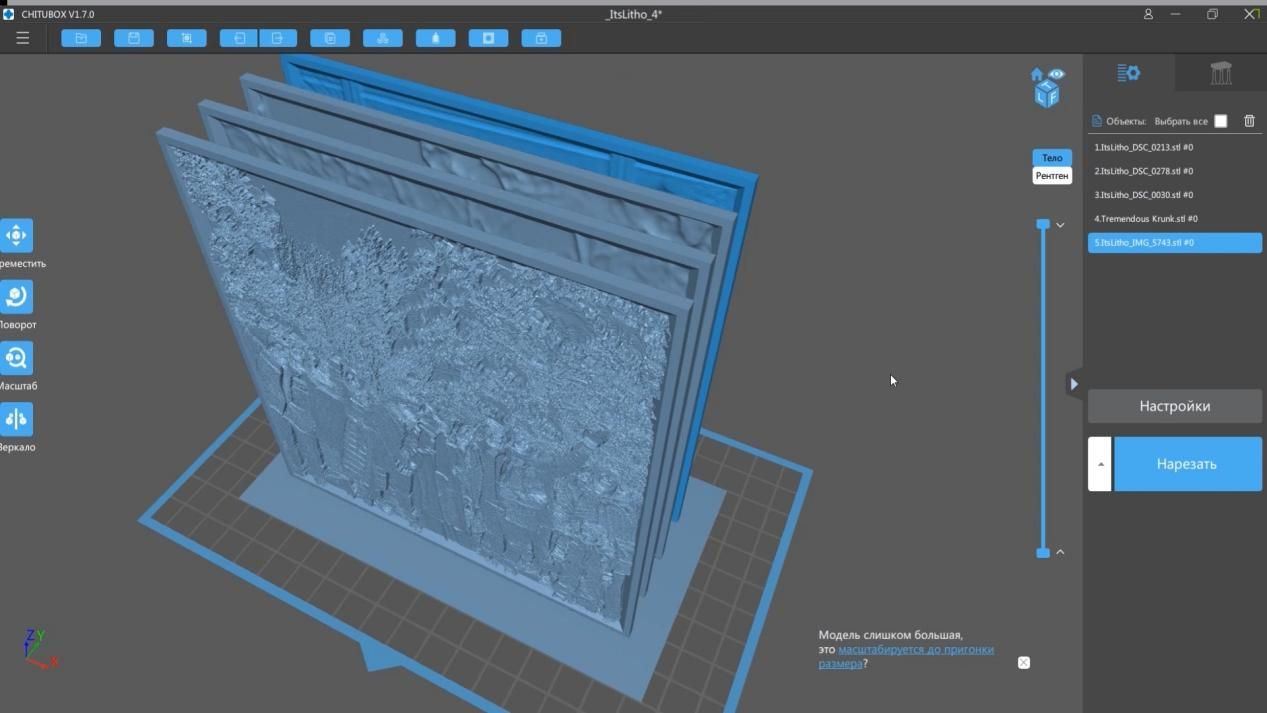Select the Mirror (Зеркало) tool
The image size is (1267, 713).
[17, 420]
